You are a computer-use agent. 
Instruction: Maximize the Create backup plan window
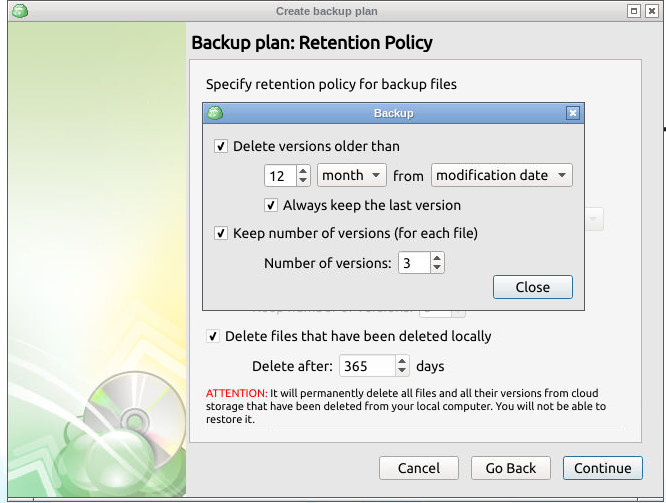coord(634,11)
